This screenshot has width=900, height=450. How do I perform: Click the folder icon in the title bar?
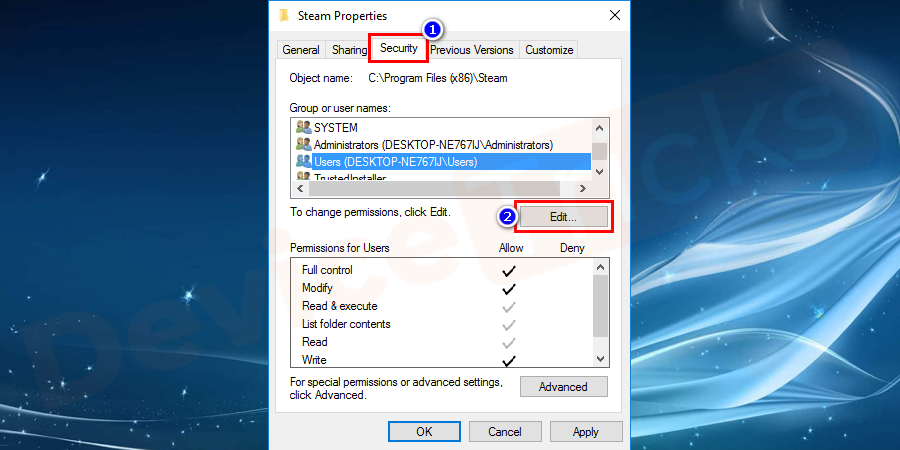coord(285,15)
